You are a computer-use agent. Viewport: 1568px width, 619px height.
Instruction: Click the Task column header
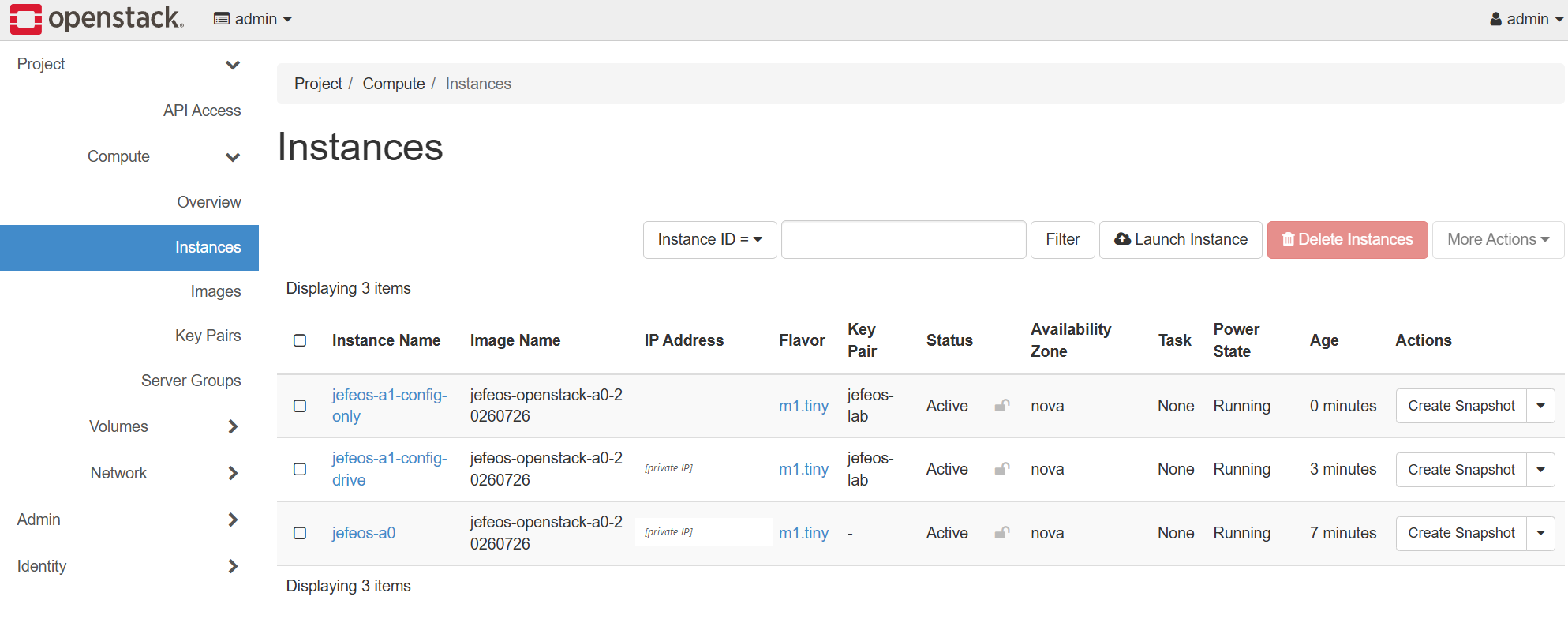click(x=1174, y=340)
